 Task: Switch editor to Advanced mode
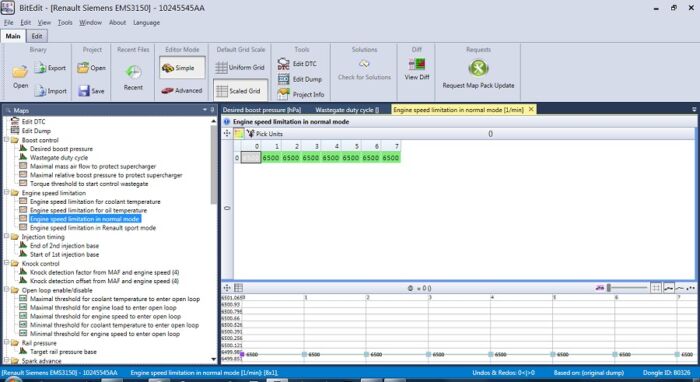(182, 91)
